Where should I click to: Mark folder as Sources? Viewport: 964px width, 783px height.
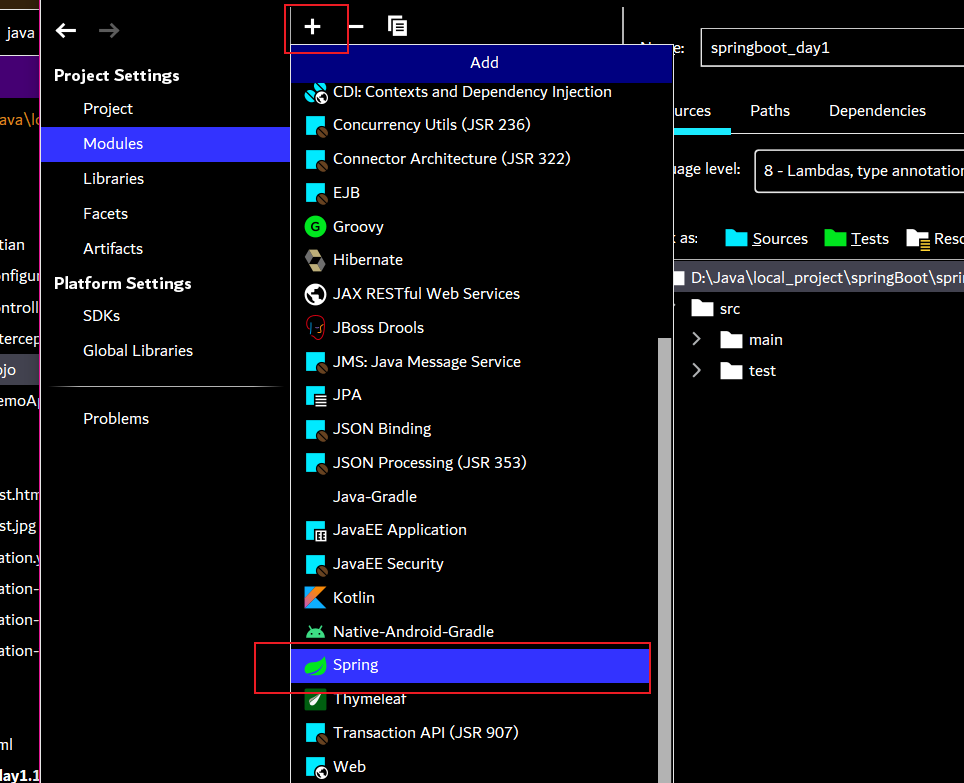767,238
